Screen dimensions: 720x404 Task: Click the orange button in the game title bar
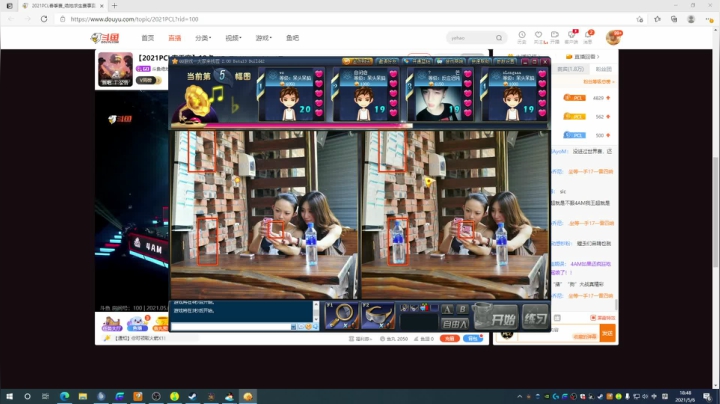tap(357, 61)
